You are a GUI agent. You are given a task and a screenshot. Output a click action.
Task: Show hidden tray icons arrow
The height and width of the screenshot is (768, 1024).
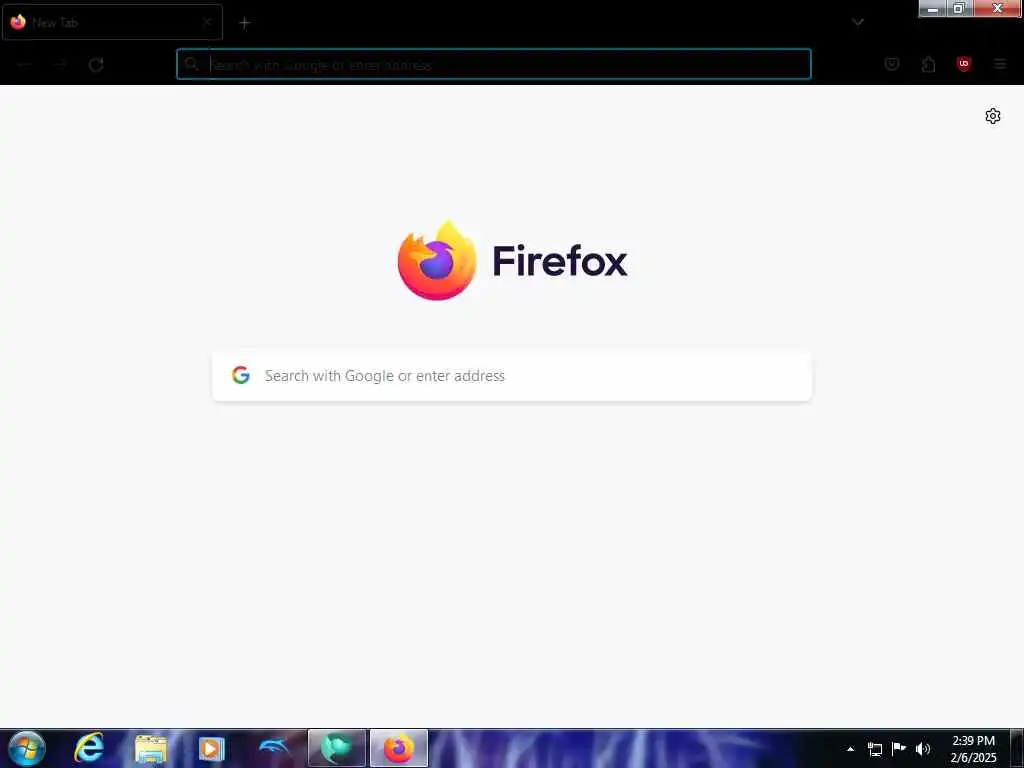pos(850,749)
